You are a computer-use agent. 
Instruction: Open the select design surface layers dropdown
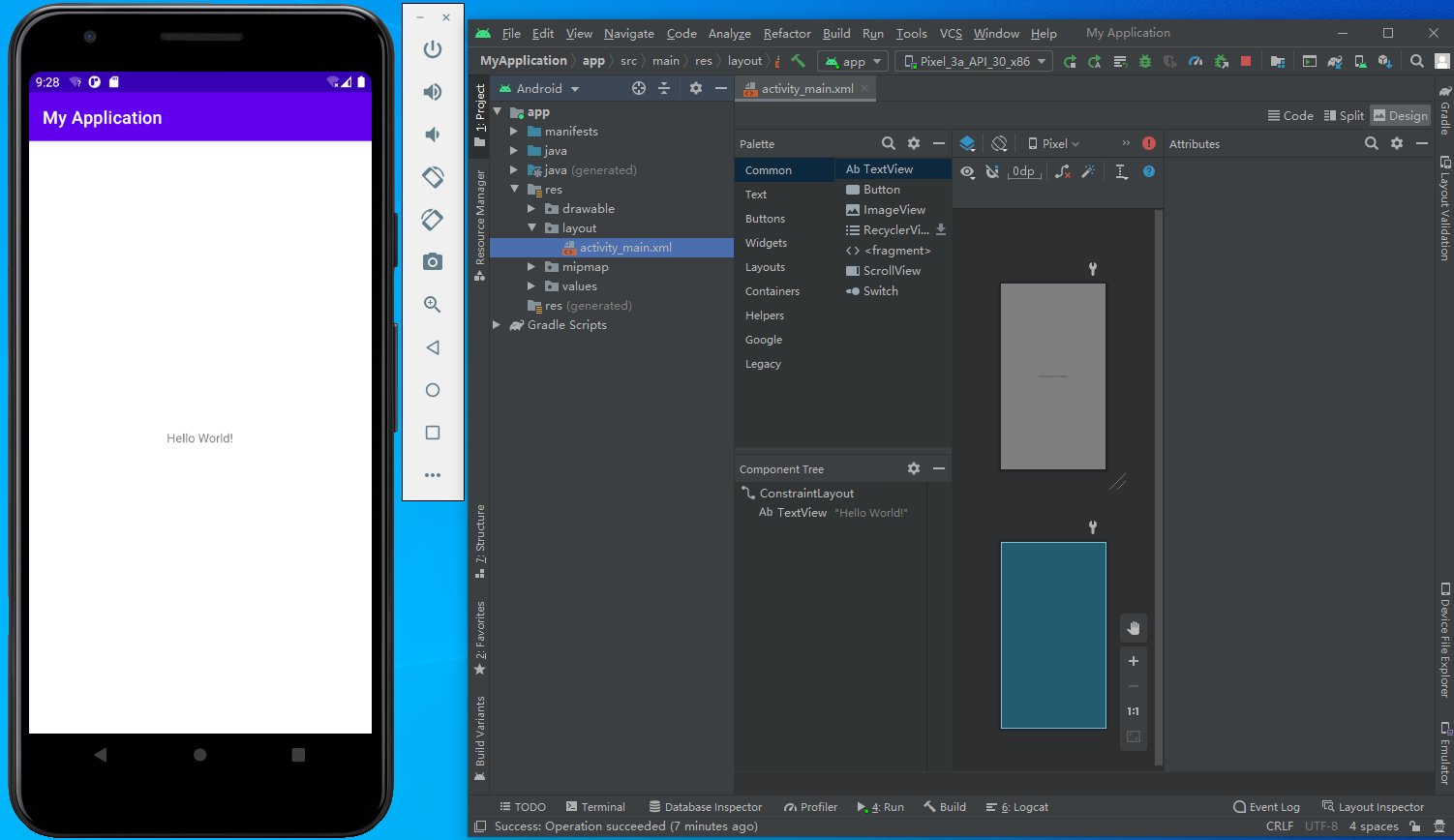[967, 143]
